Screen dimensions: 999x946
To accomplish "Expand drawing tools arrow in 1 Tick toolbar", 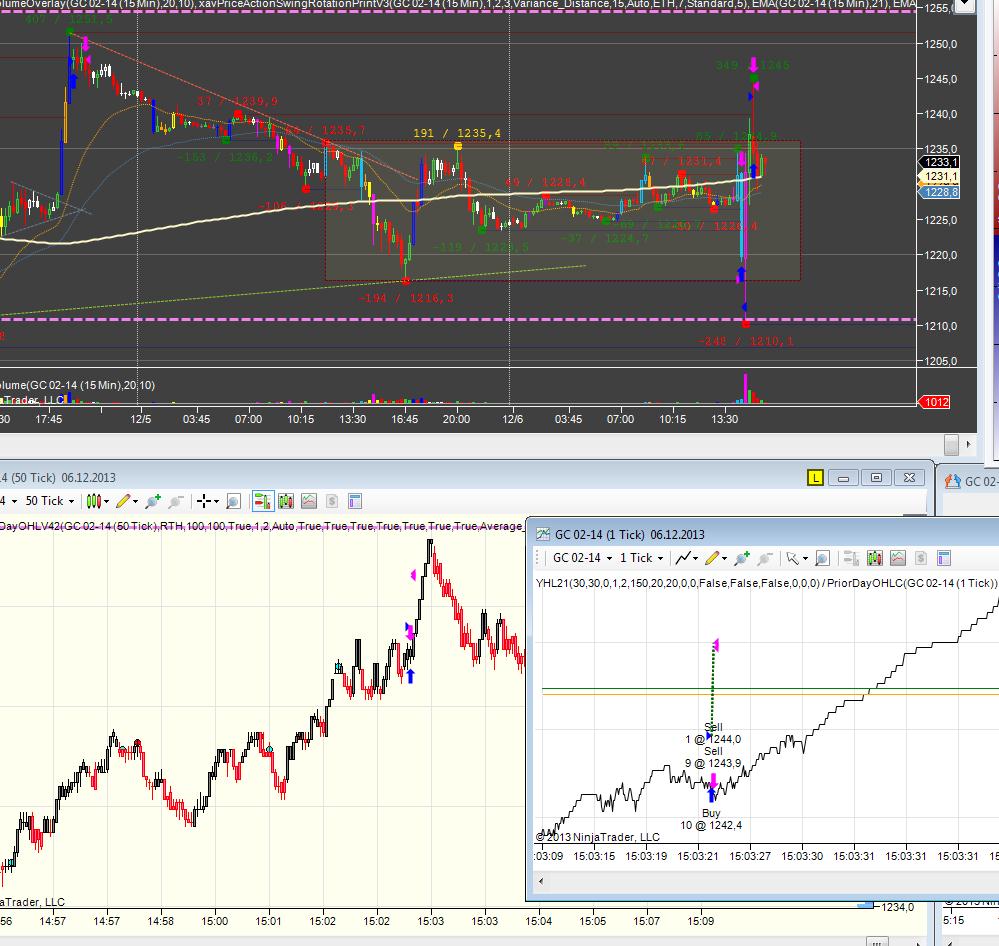I will click(x=724, y=559).
